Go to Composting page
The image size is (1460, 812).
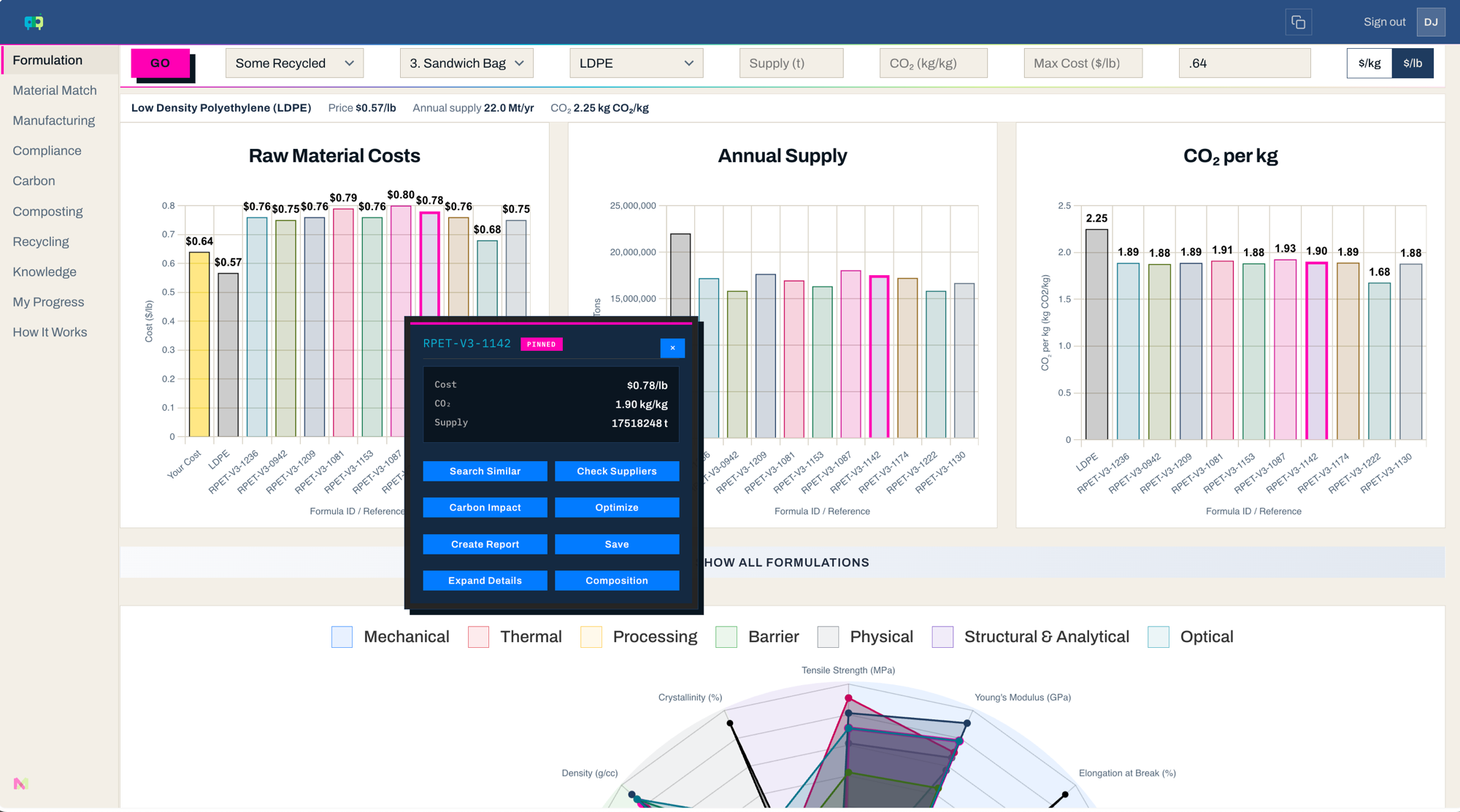(x=47, y=212)
